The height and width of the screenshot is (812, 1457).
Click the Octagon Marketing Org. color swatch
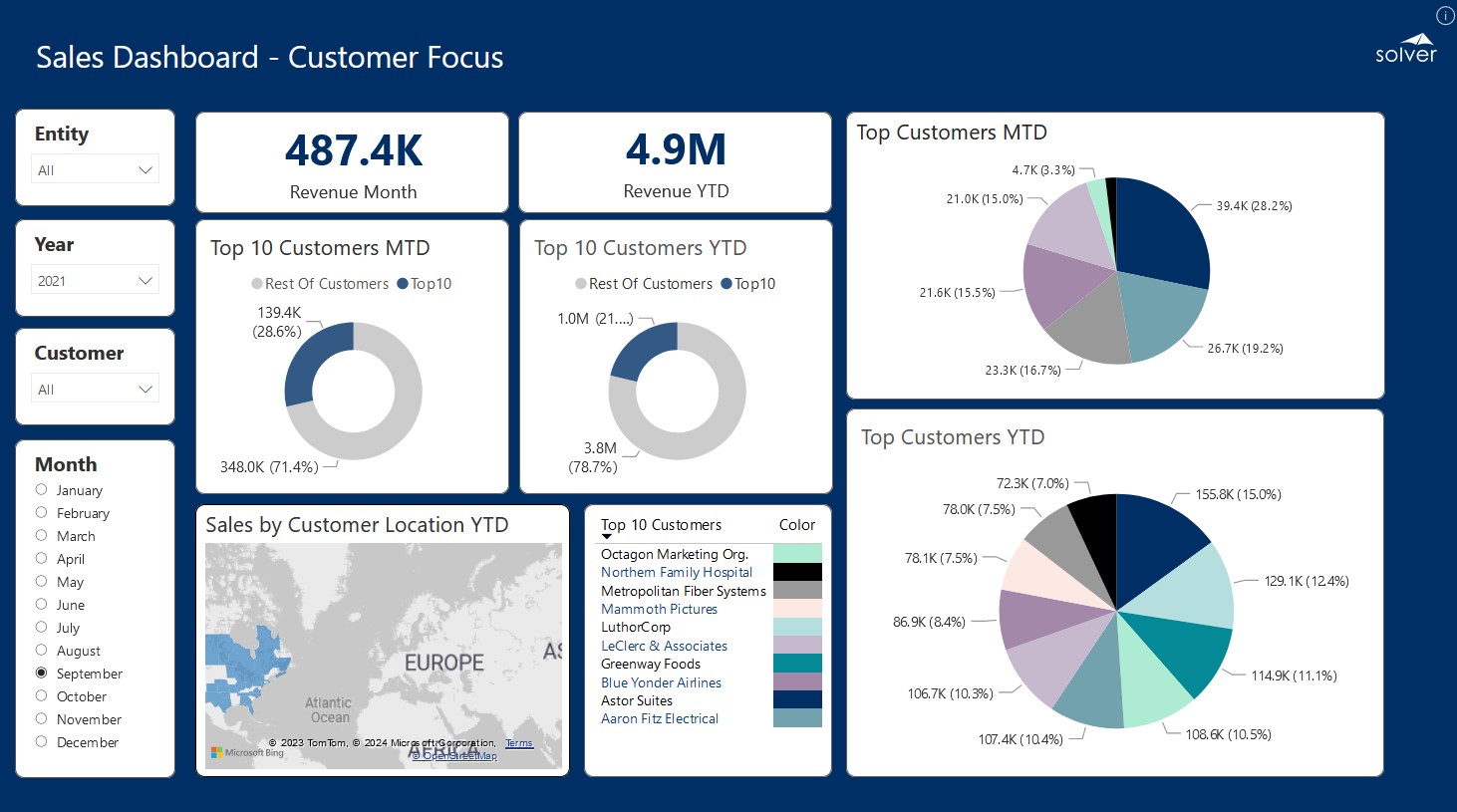click(x=797, y=553)
